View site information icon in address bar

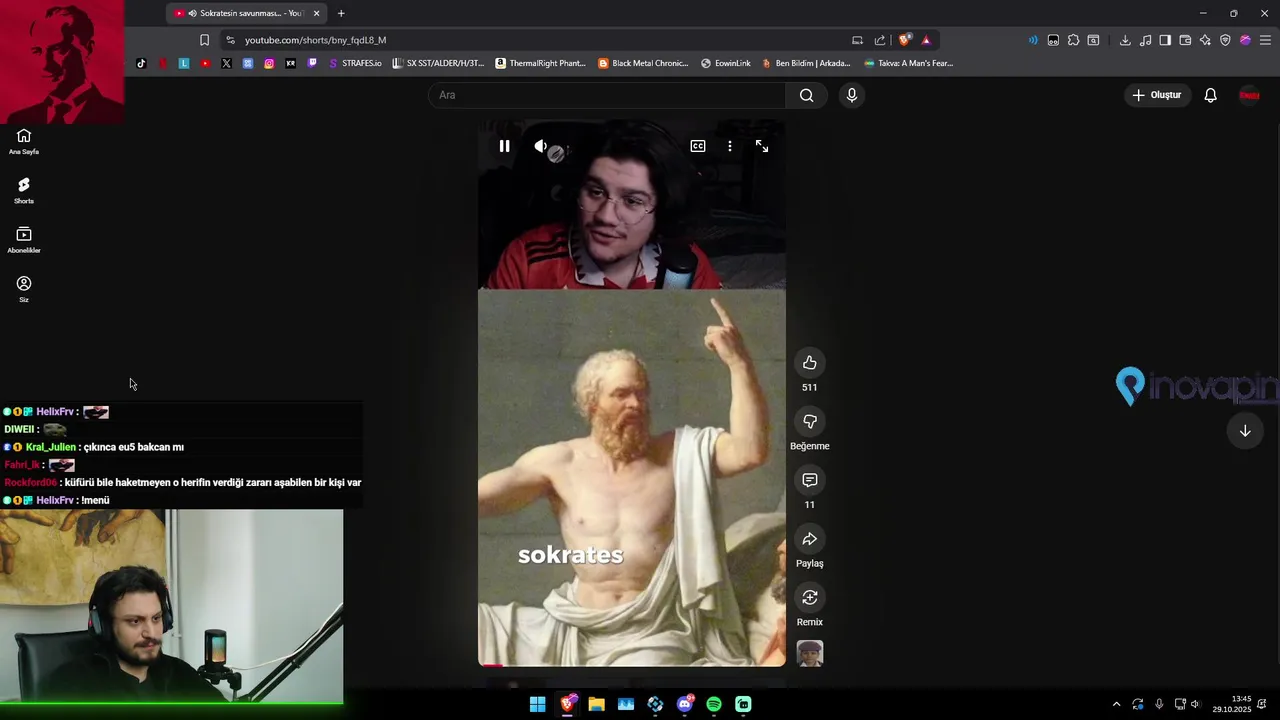coord(230,40)
